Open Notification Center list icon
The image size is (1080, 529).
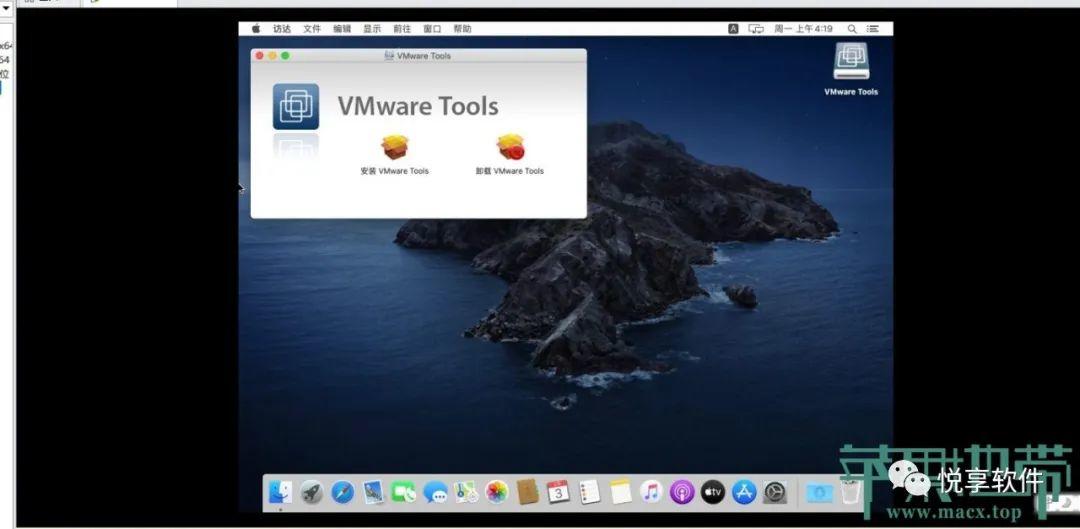pos(873,29)
